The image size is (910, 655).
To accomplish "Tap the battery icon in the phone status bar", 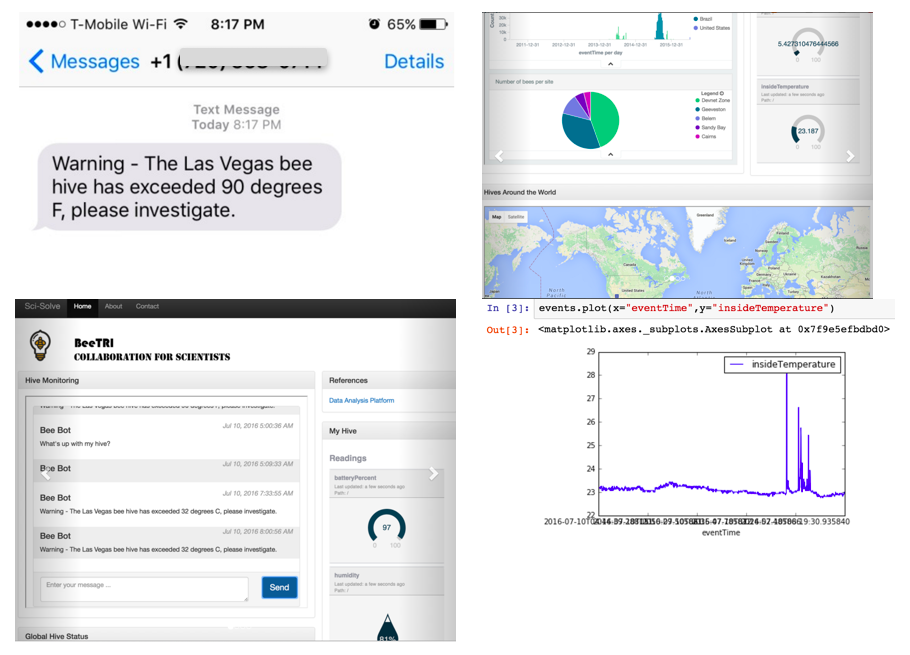I will pyautogui.click(x=434, y=24).
